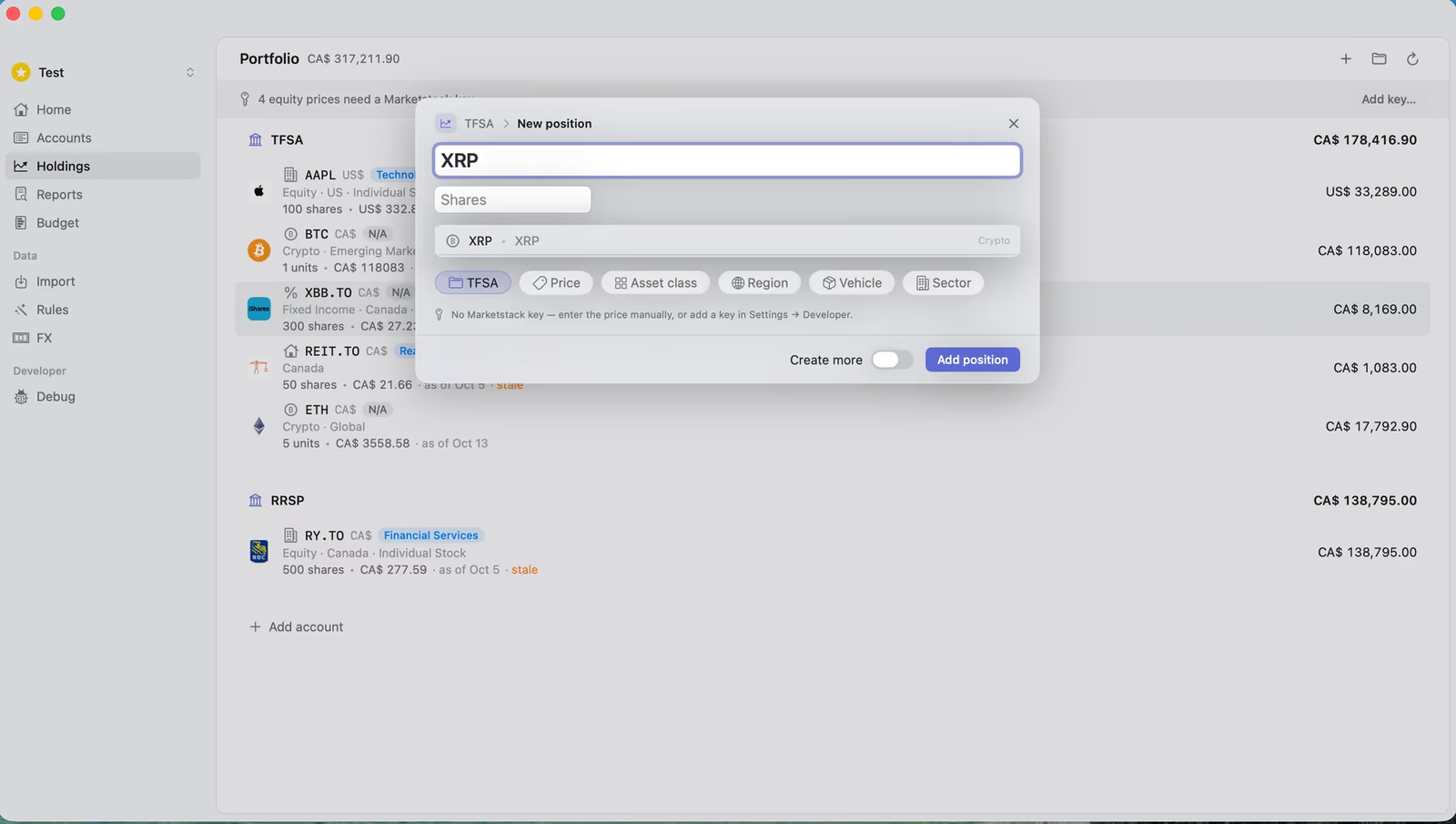Go to Home in the sidebar
The image size is (1456, 824).
click(x=103, y=109)
